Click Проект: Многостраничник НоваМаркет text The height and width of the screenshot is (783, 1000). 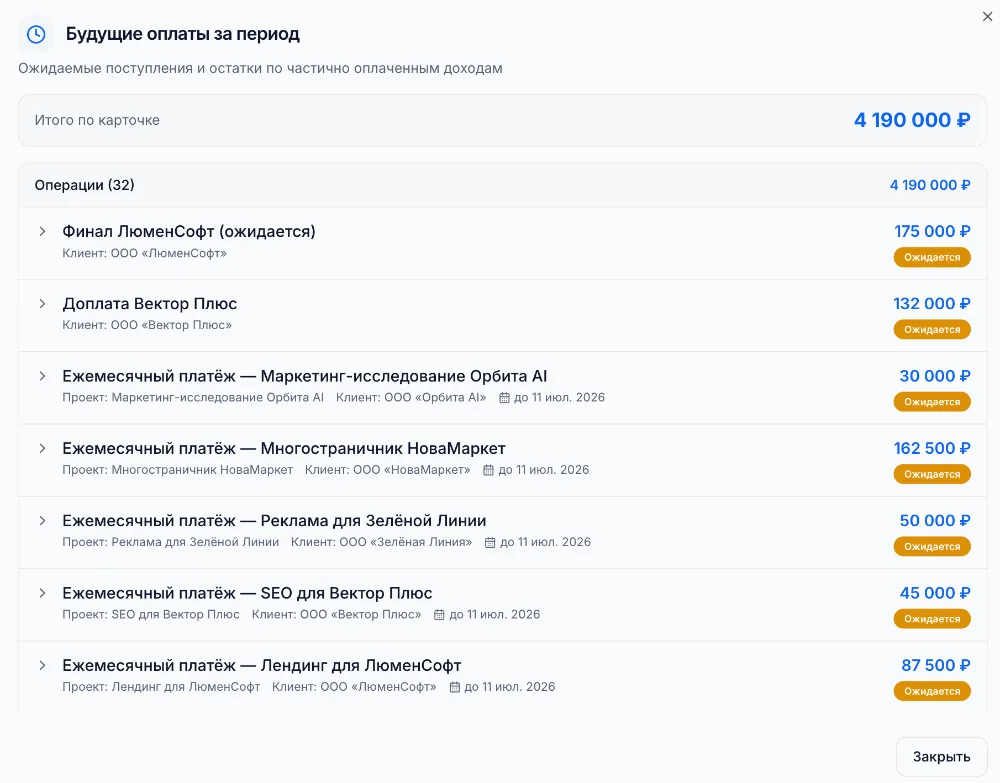[177, 470]
